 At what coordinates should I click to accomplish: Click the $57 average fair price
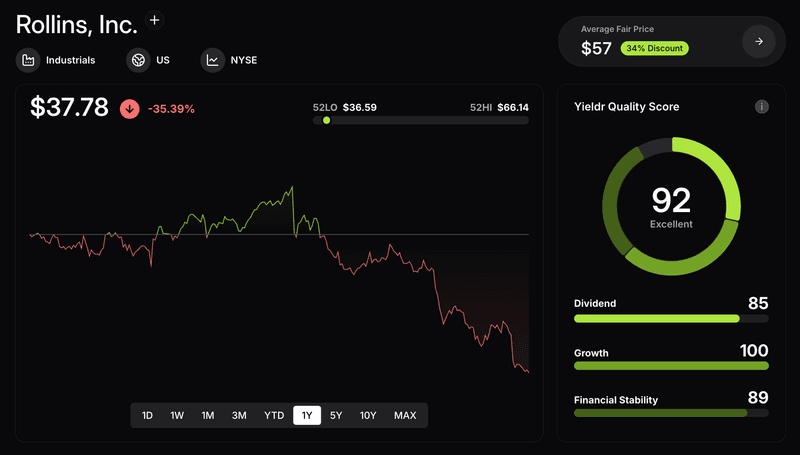[x=596, y=48]
